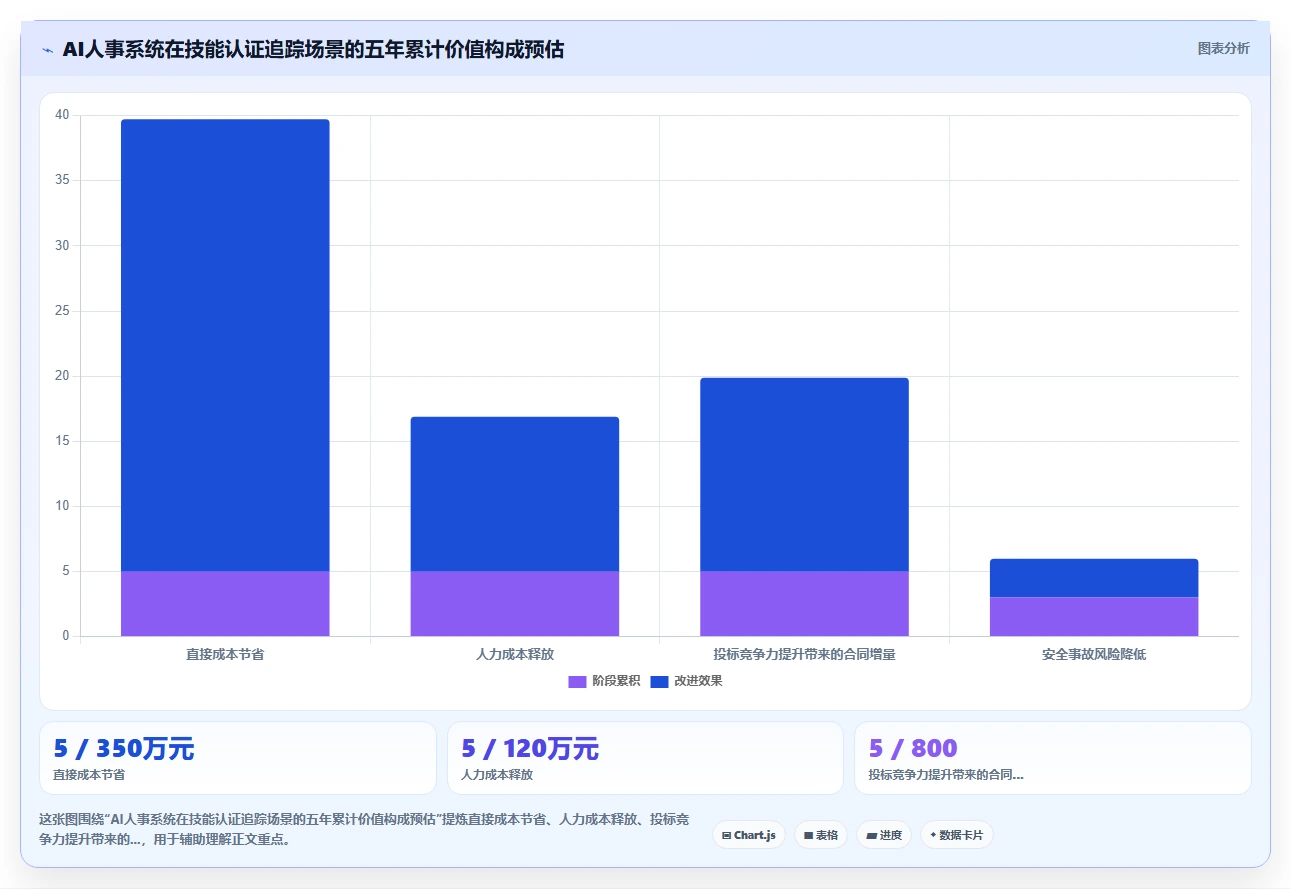The image size is (1291, 889).
Task: Click the 5 / 350万元 stat card
Action: [x=238, y=758]
